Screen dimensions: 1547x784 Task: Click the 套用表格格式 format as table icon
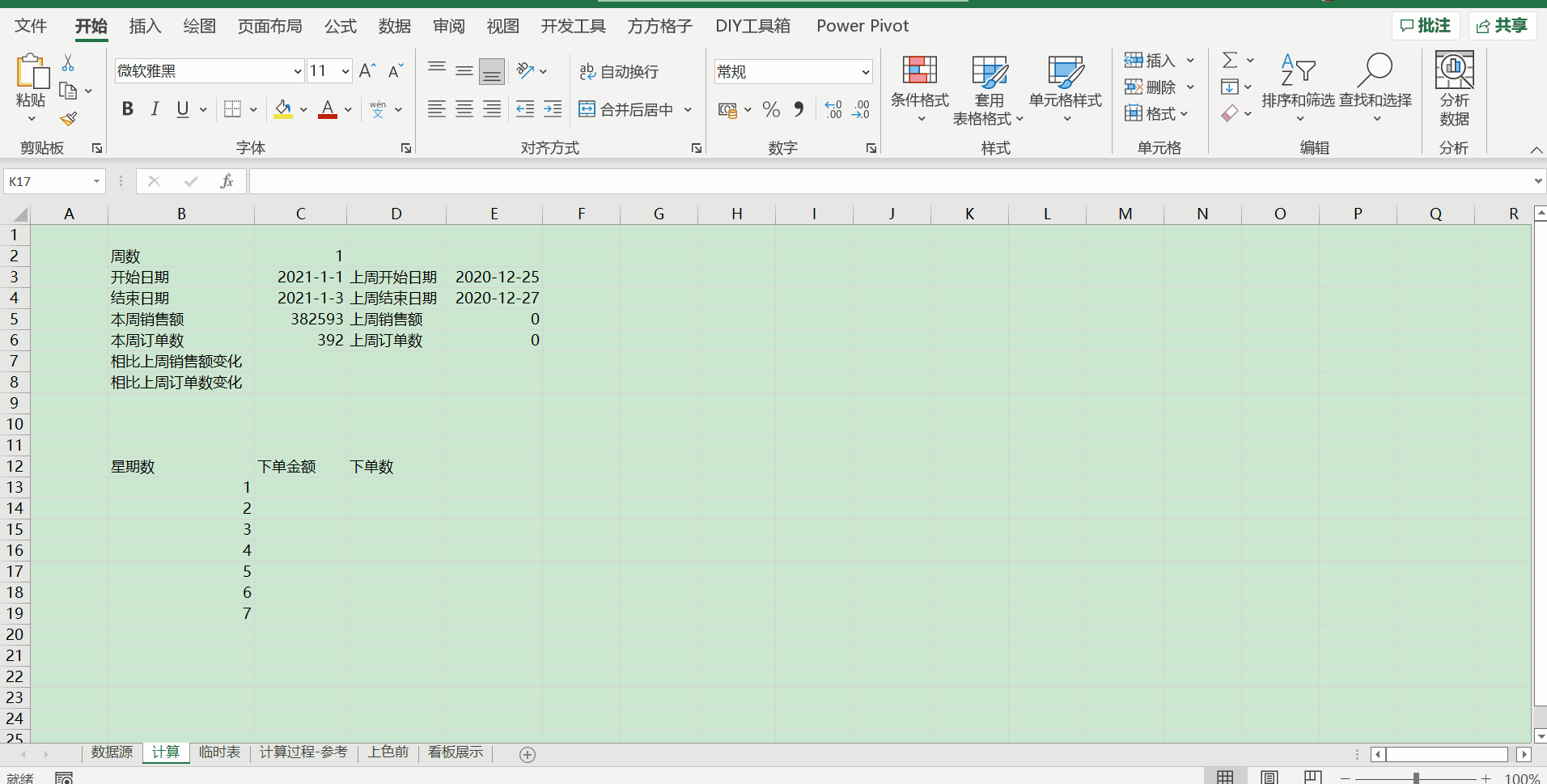[x=989, y=73]
